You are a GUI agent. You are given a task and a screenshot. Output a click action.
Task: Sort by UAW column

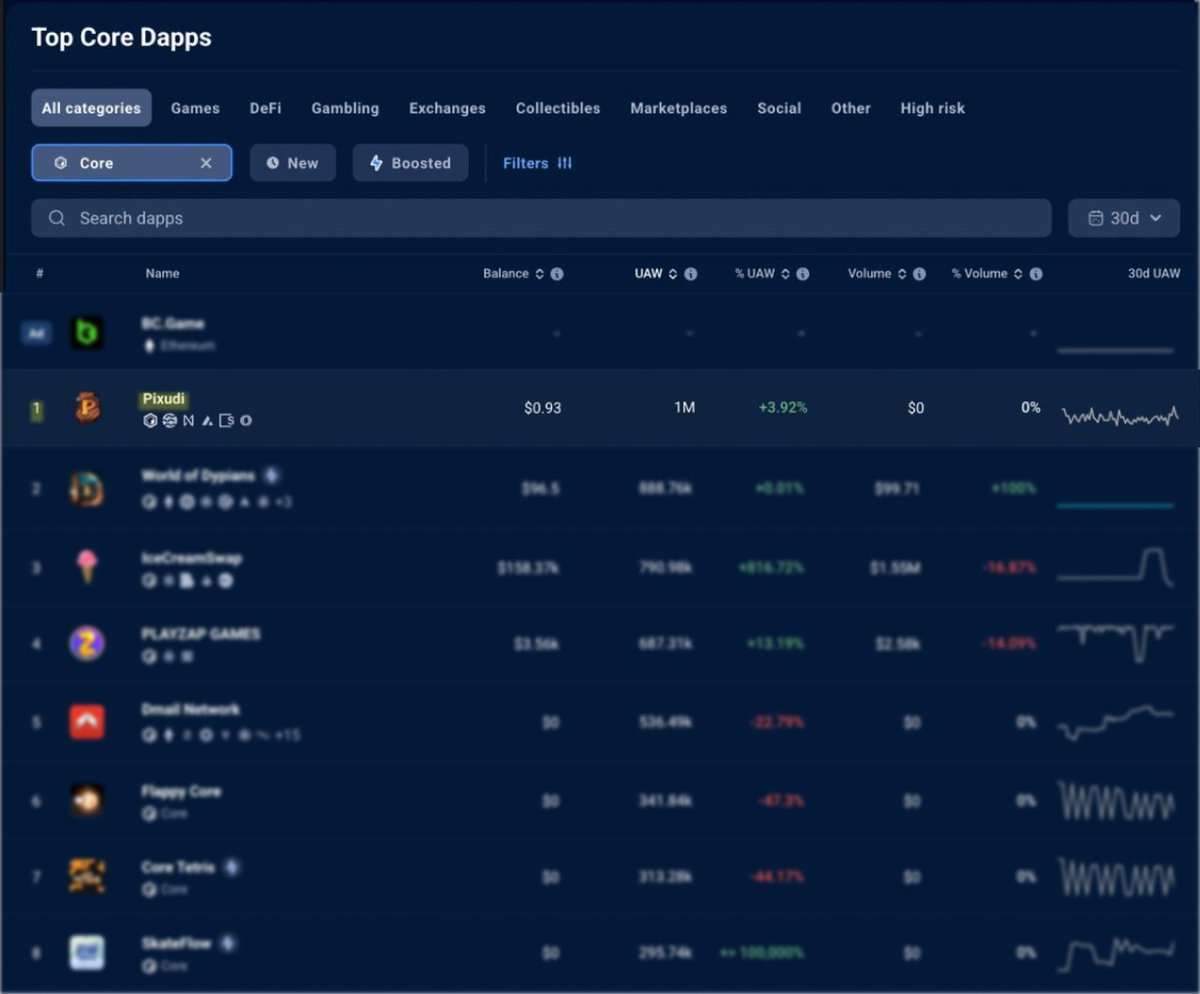(656, 273)
